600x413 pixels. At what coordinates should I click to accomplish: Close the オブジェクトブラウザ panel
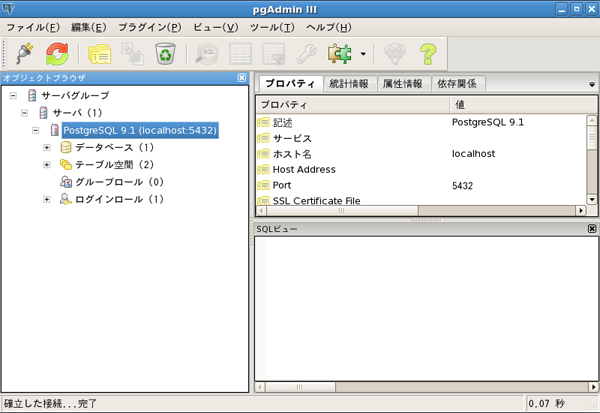[241, 78]
